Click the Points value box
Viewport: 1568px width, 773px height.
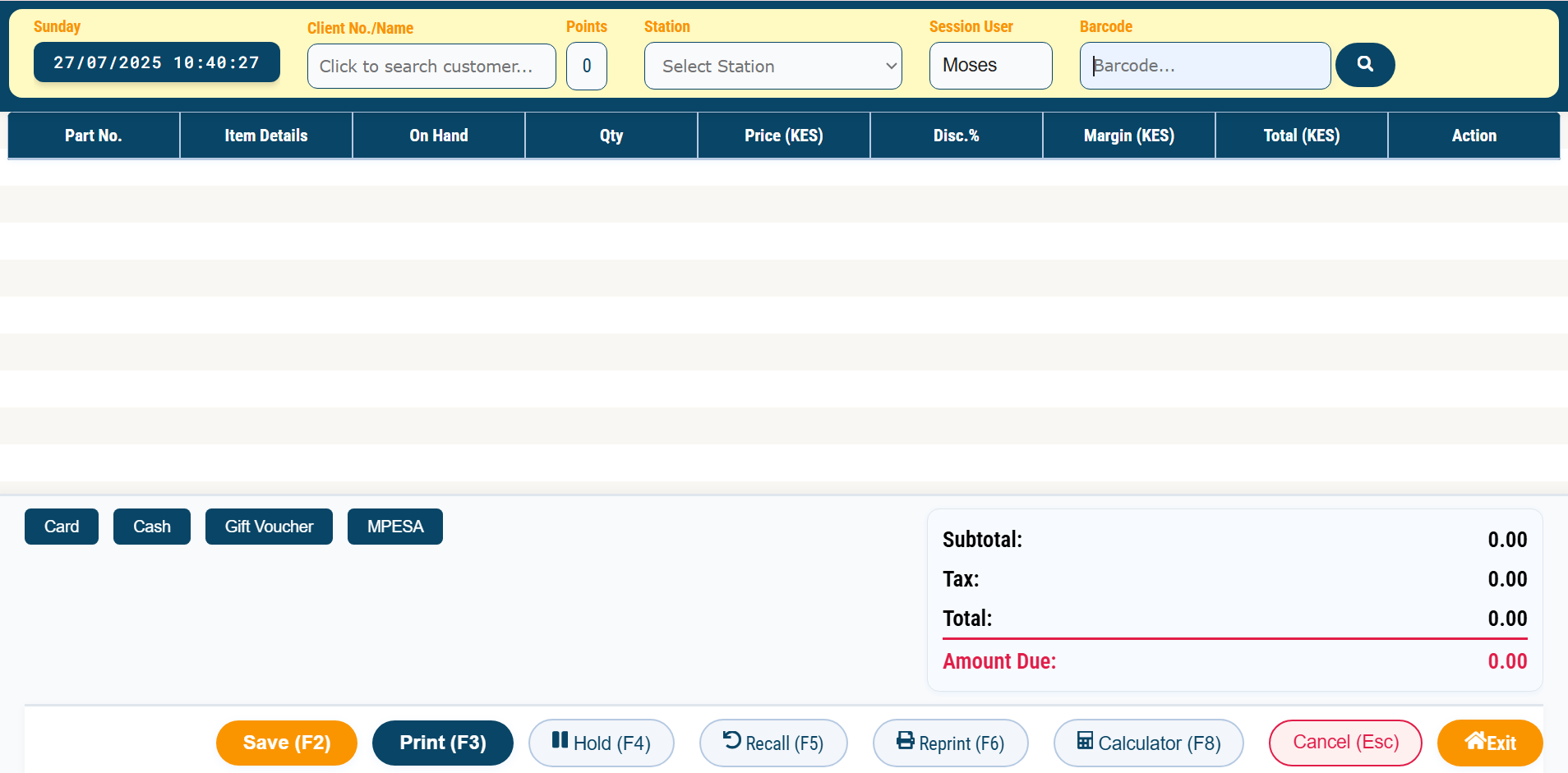[x=587, y=66]
